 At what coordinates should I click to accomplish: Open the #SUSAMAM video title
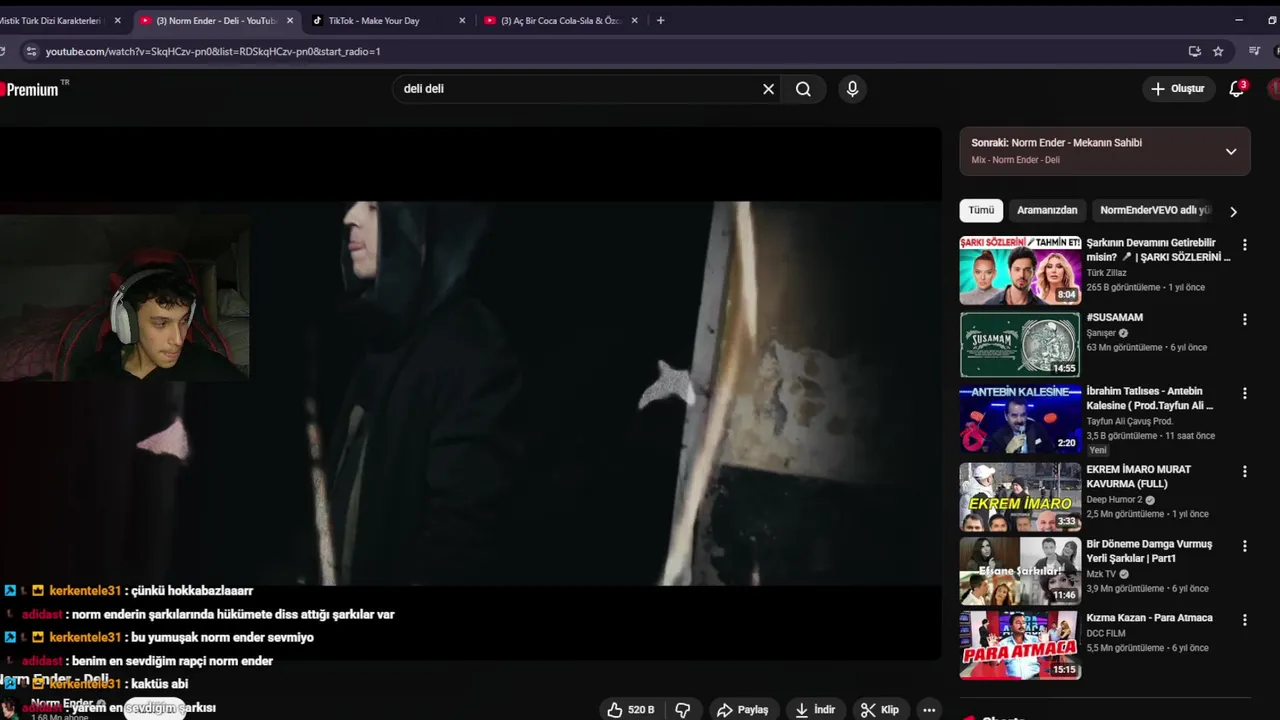pos(1114,318)
